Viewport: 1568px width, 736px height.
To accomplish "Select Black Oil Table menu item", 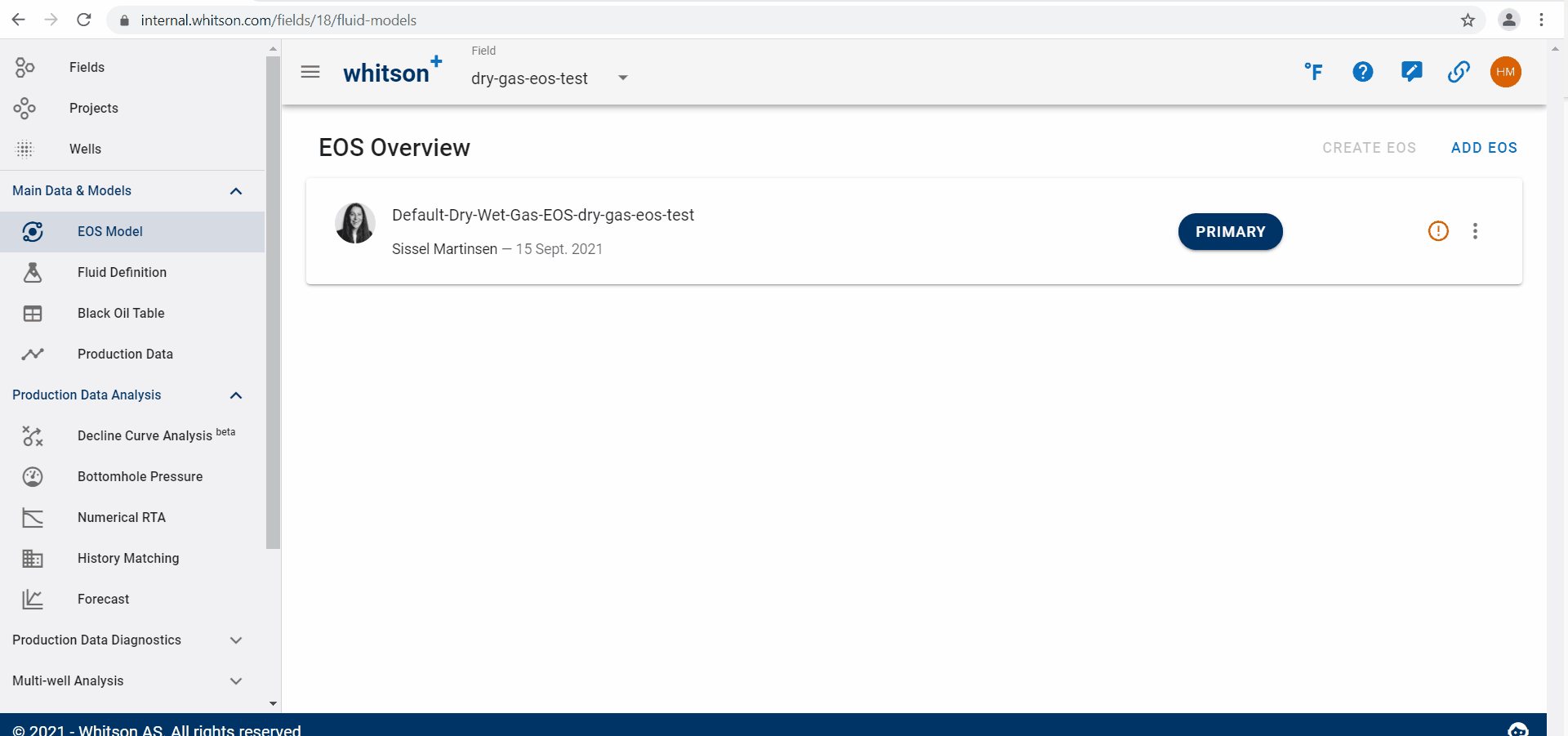I will 132,313.
